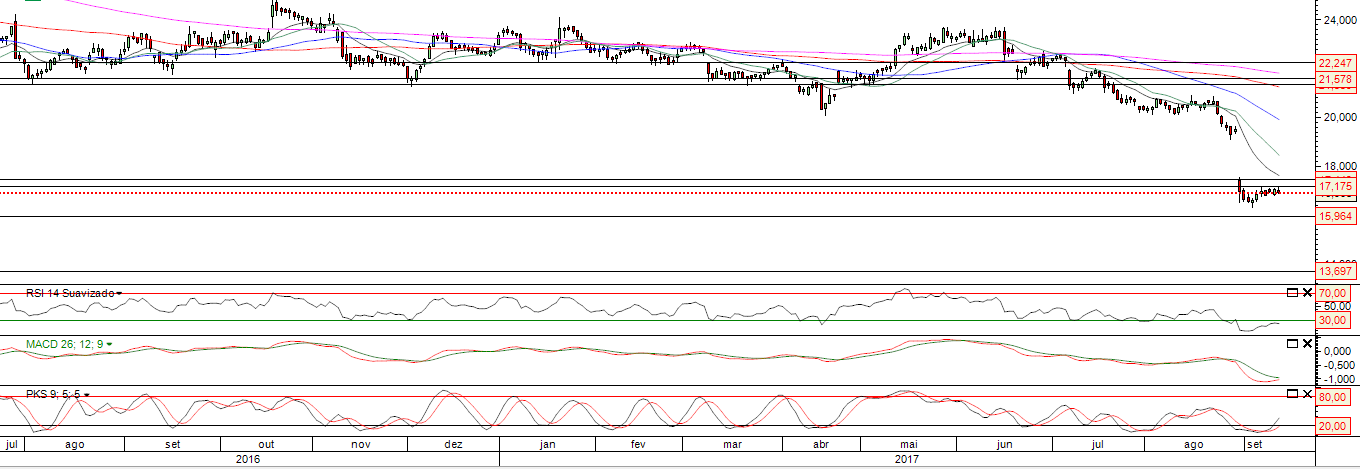Click the 21,578 price level label
This screenshot has height=470, width=1360.
coord(1336,79)
